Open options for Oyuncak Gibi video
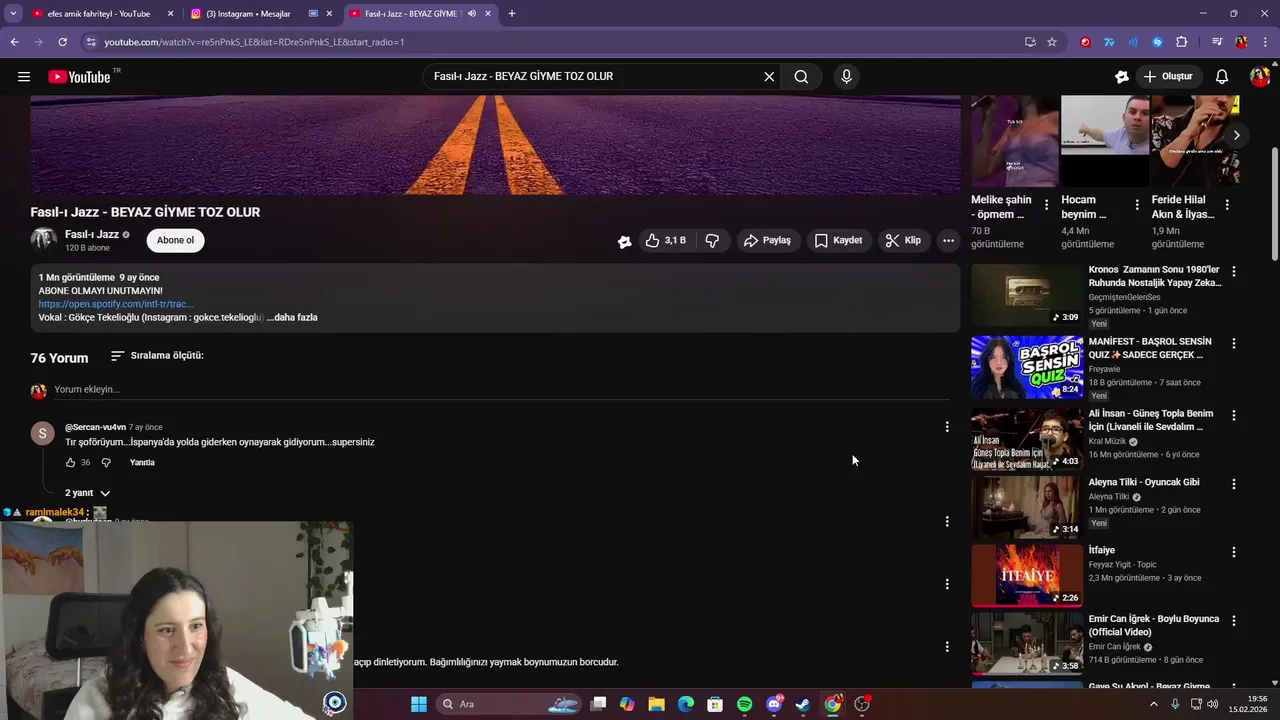The image size is (1280, 720). pyautogui.click(x=1234, y=483)
